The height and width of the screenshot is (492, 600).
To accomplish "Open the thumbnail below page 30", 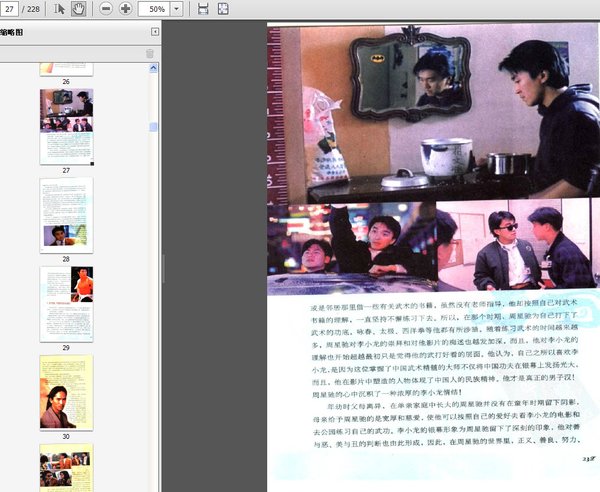I will 67,468.
